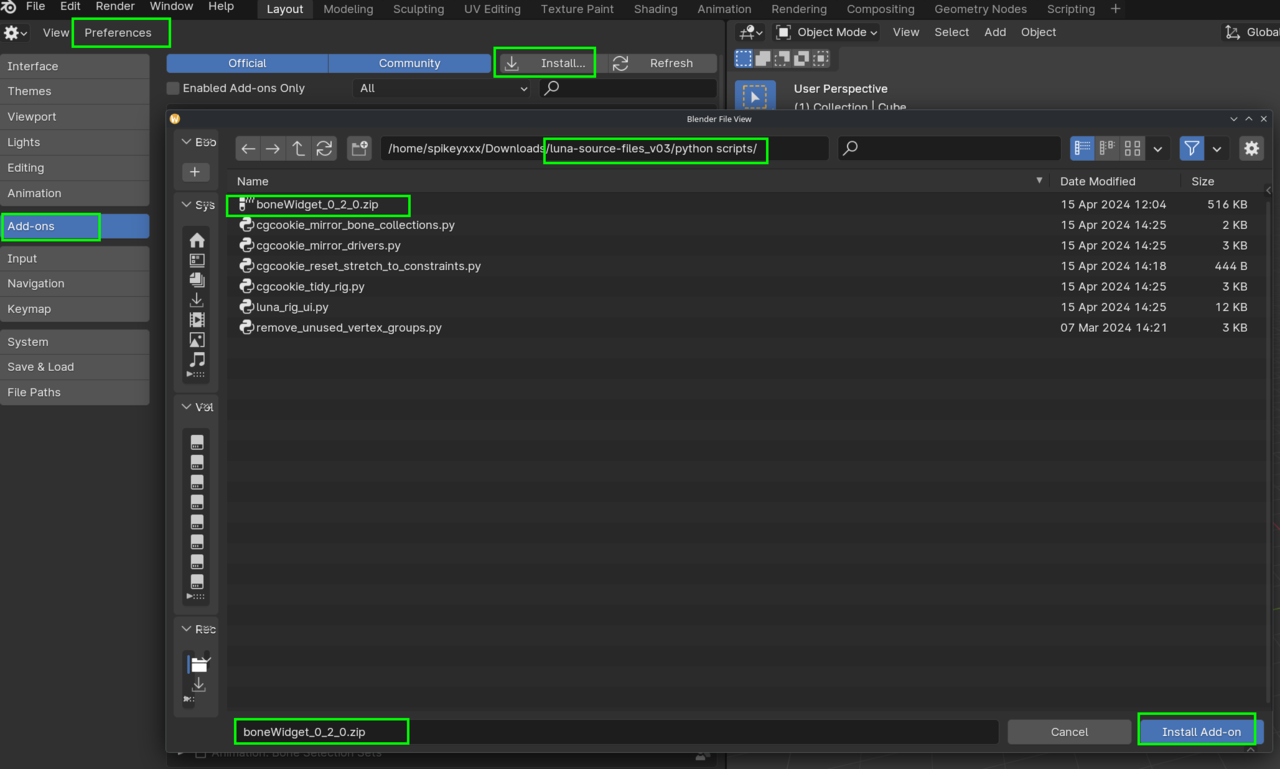Click the Community add-ons filter
The height and width of the screenshot is (769, 1280).
[409, 62]
